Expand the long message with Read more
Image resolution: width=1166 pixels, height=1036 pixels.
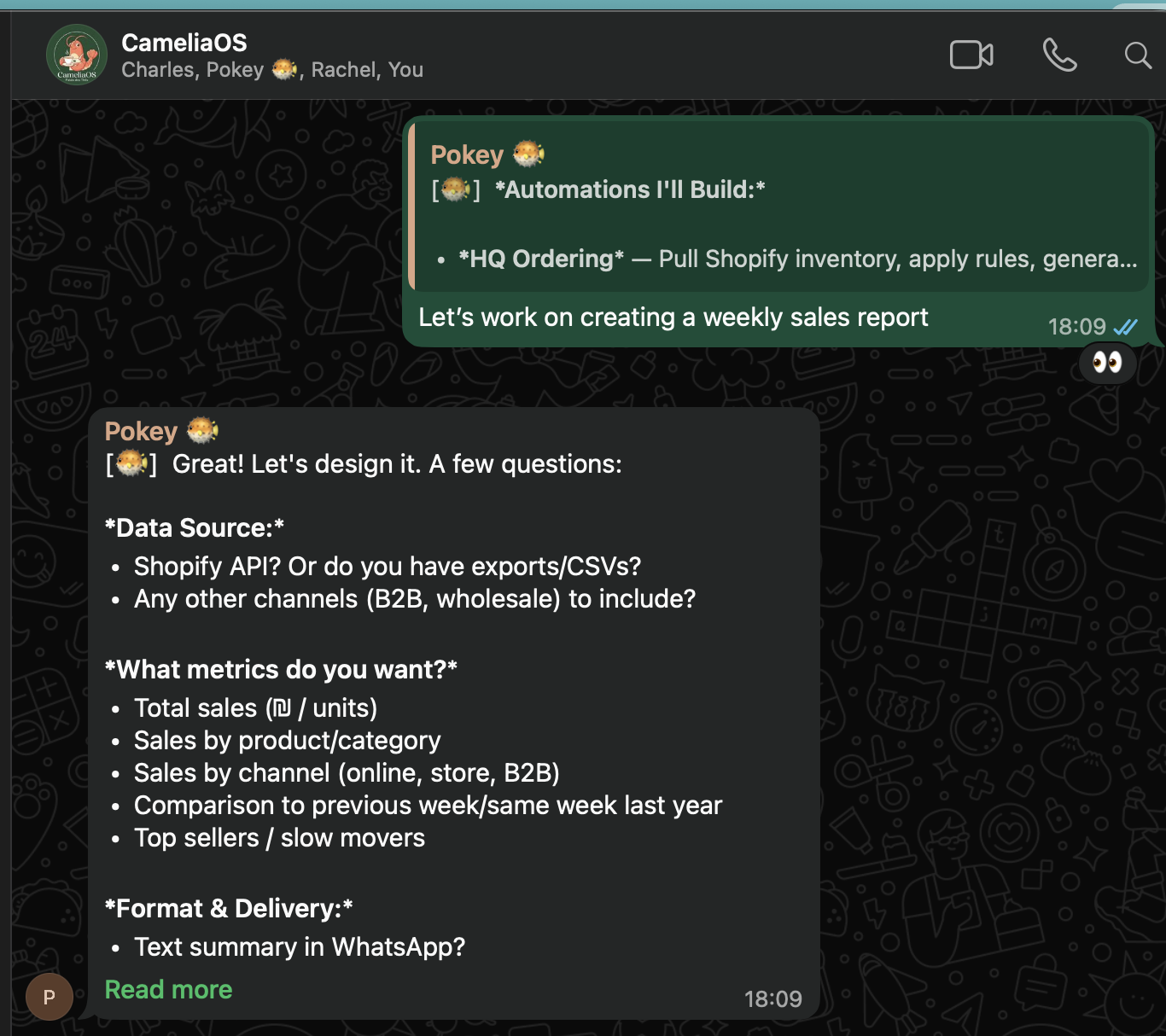168,989
